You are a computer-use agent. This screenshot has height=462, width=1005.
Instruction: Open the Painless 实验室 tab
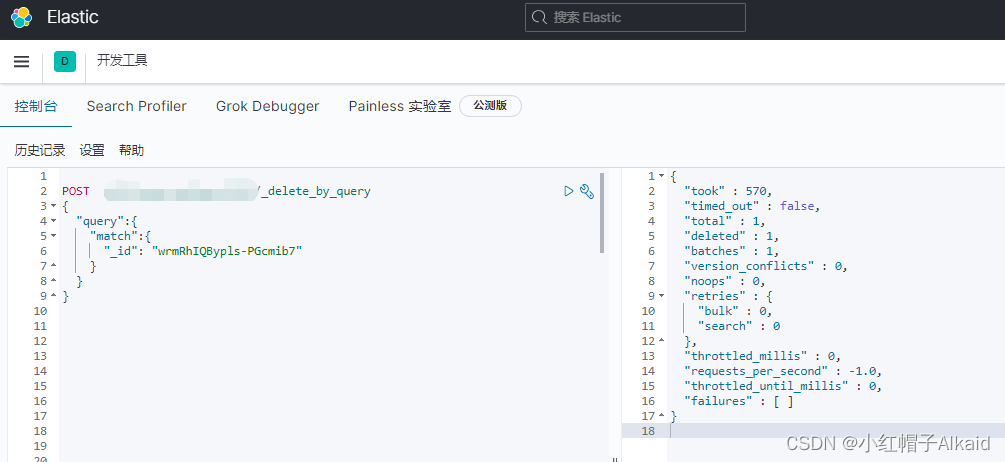pos(400,106)
